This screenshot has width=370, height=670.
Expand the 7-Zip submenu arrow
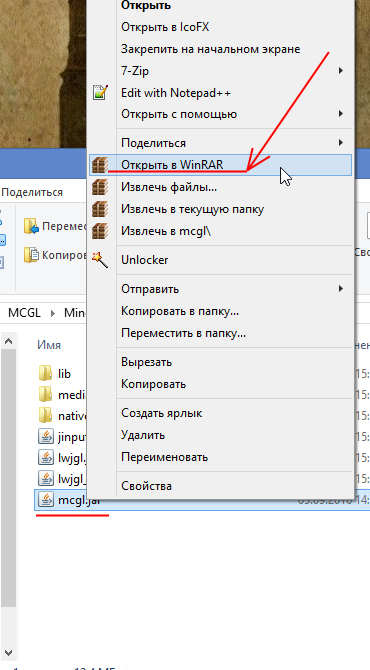click(341, 71)
